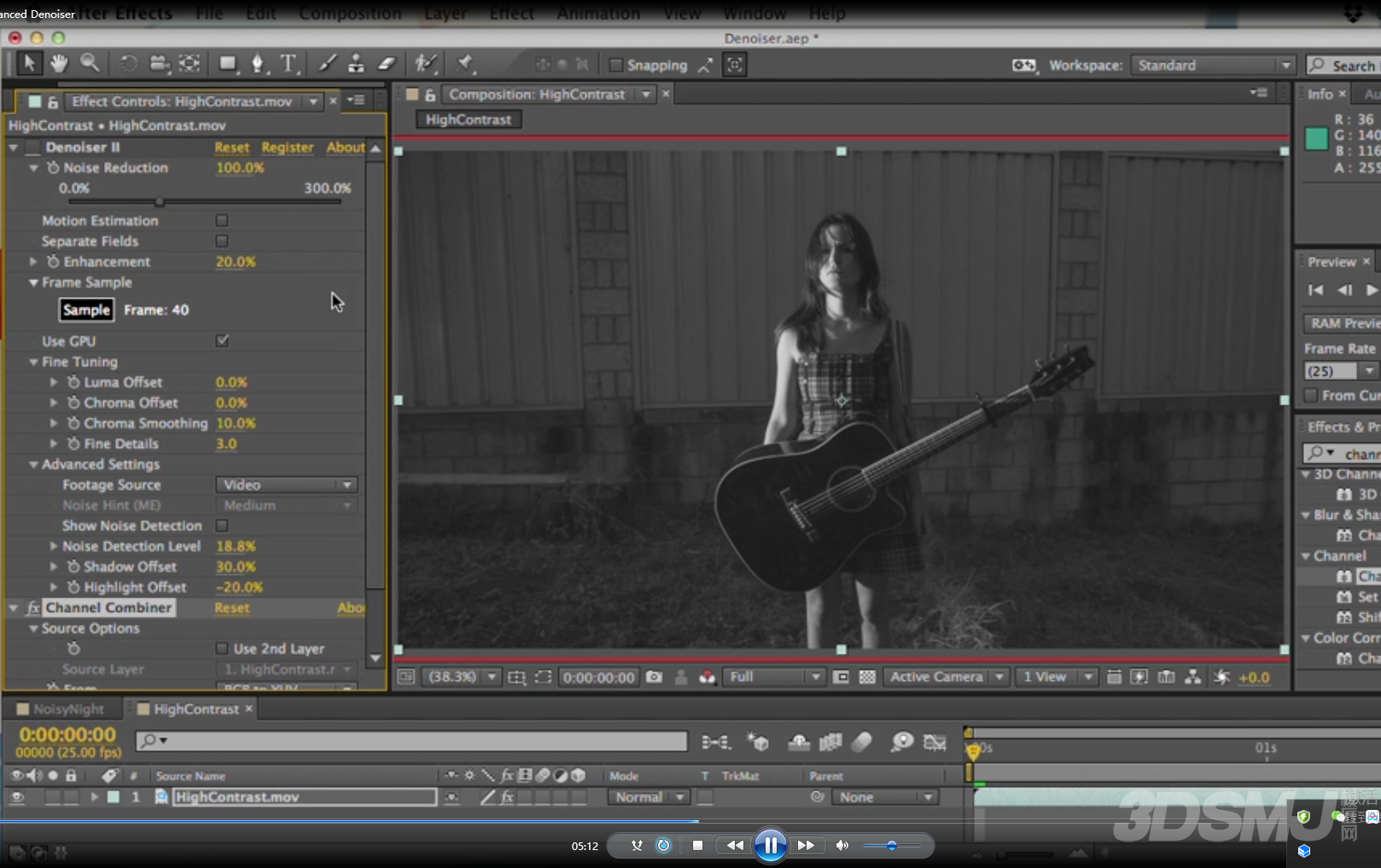Select the Roto Brush tool
Screen dimensions: 1381x868
425,64
